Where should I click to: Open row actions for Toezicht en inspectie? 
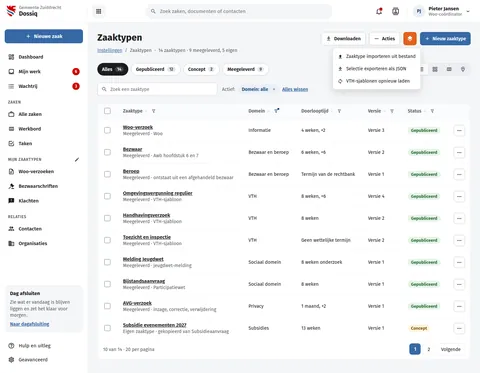click(459, 240)
